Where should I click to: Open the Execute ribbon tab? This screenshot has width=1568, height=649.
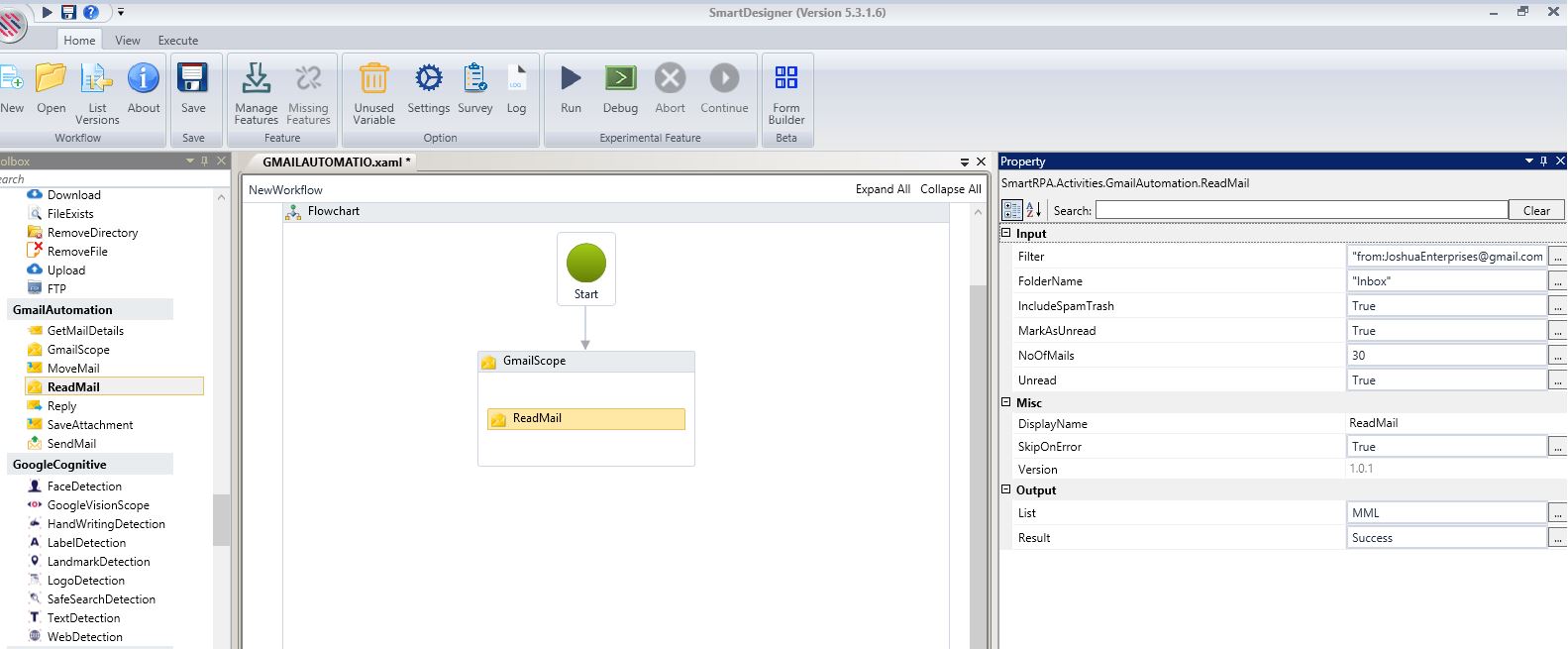[178, 41]
